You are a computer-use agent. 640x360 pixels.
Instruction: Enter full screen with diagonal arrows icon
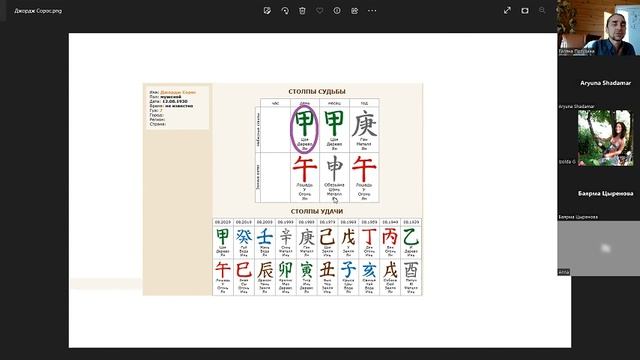(507, 11)
